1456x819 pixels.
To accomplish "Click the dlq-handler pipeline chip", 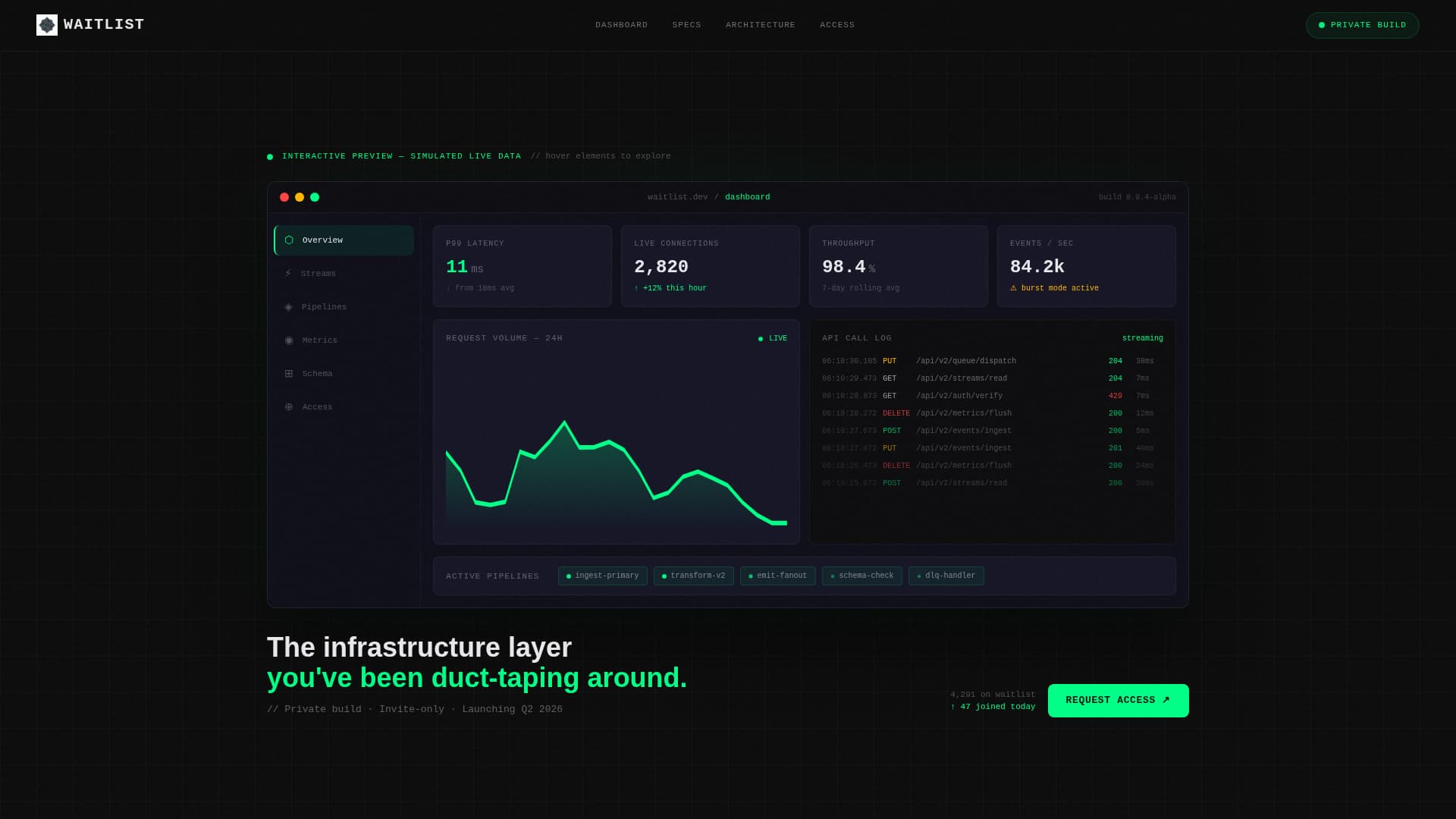I will click(x=946, y=576).
